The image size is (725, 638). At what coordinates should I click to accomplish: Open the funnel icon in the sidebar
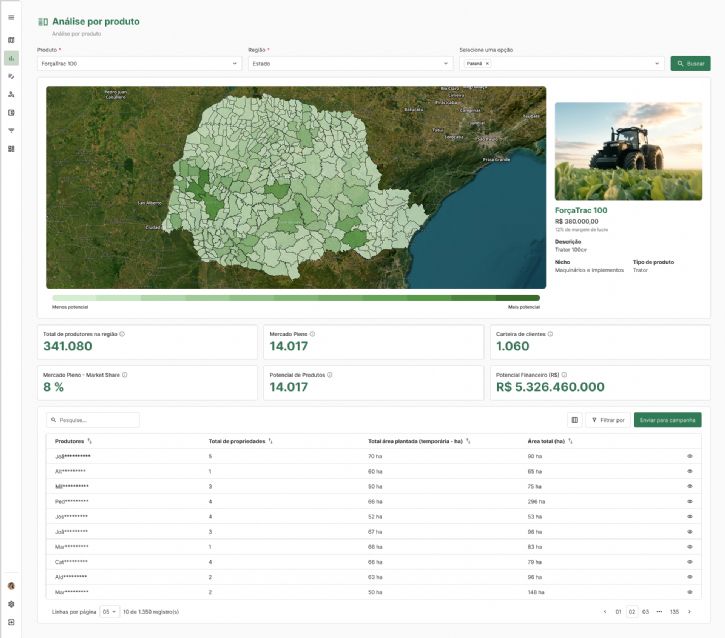[x=11, y=131]
